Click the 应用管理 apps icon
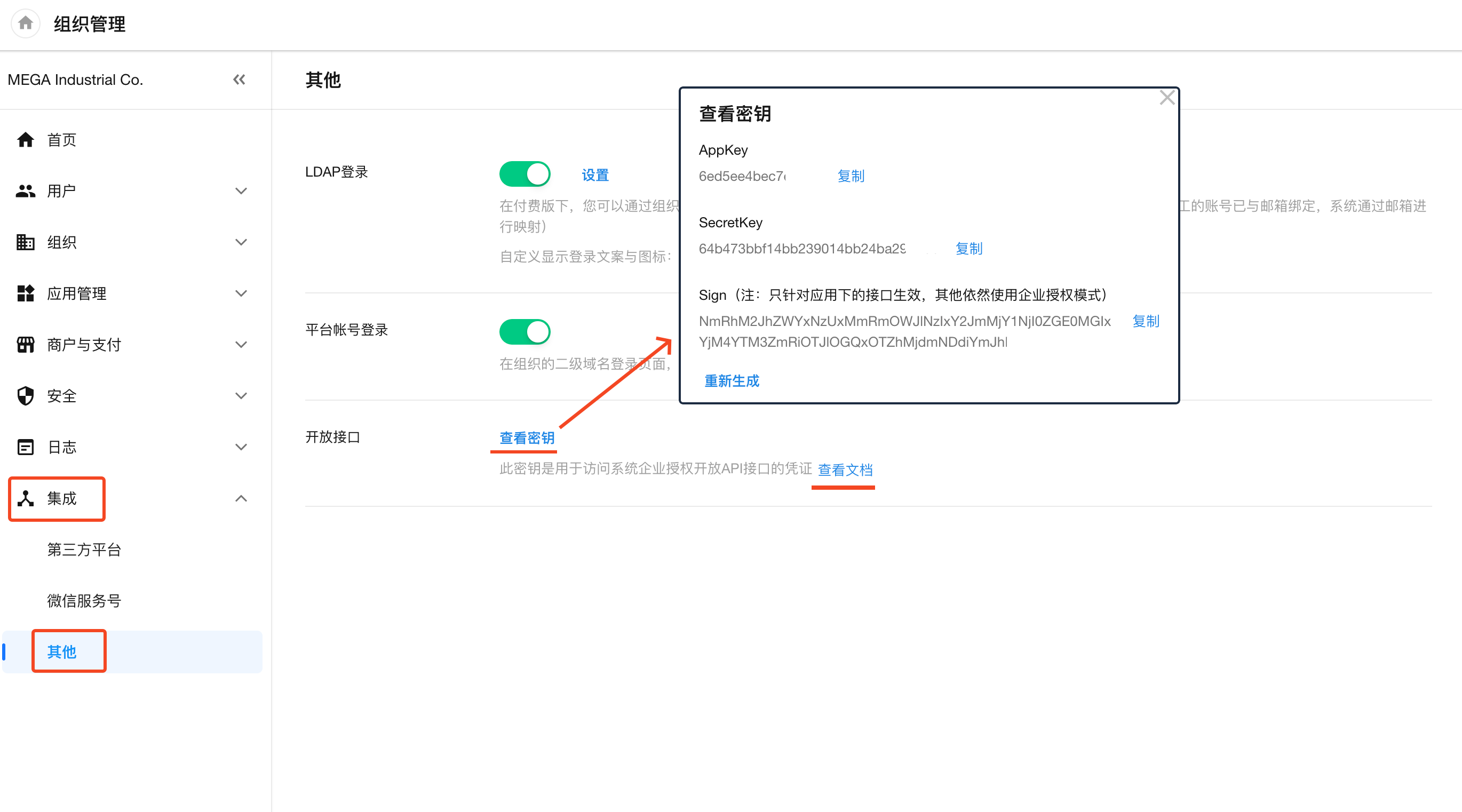Screen dimensions: 1462x812 [26, 293]
